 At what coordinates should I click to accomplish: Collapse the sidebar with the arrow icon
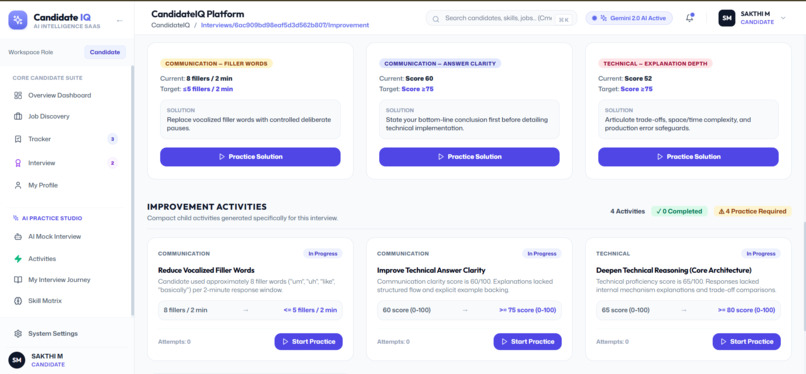[119, 21]
